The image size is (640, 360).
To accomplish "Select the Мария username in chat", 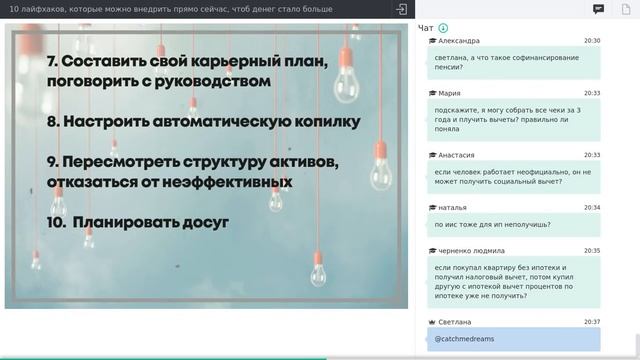I will pyautogui.click(x=449, y=93).
